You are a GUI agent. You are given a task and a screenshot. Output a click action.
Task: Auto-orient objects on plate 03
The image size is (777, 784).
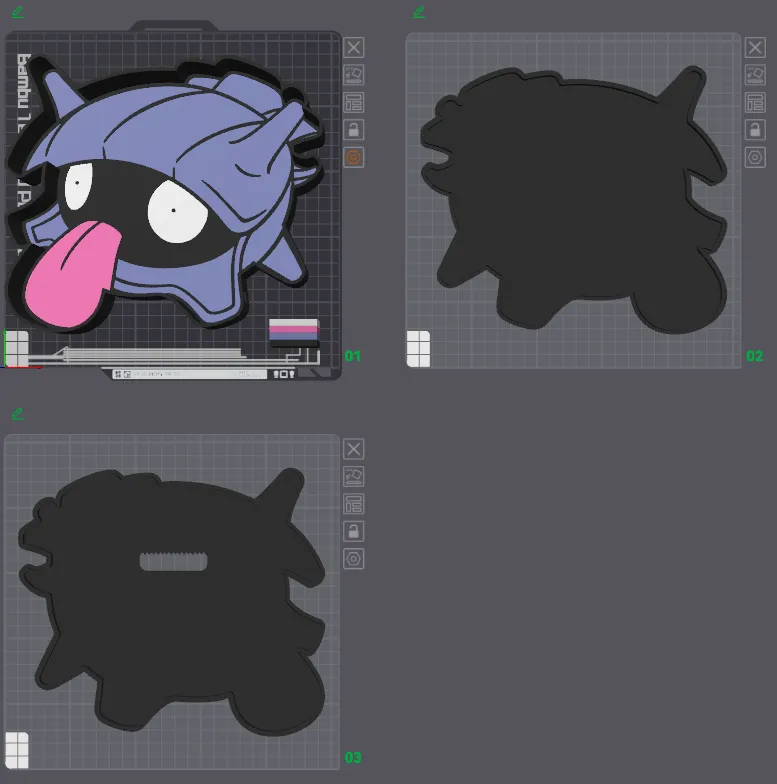[354, 477]
